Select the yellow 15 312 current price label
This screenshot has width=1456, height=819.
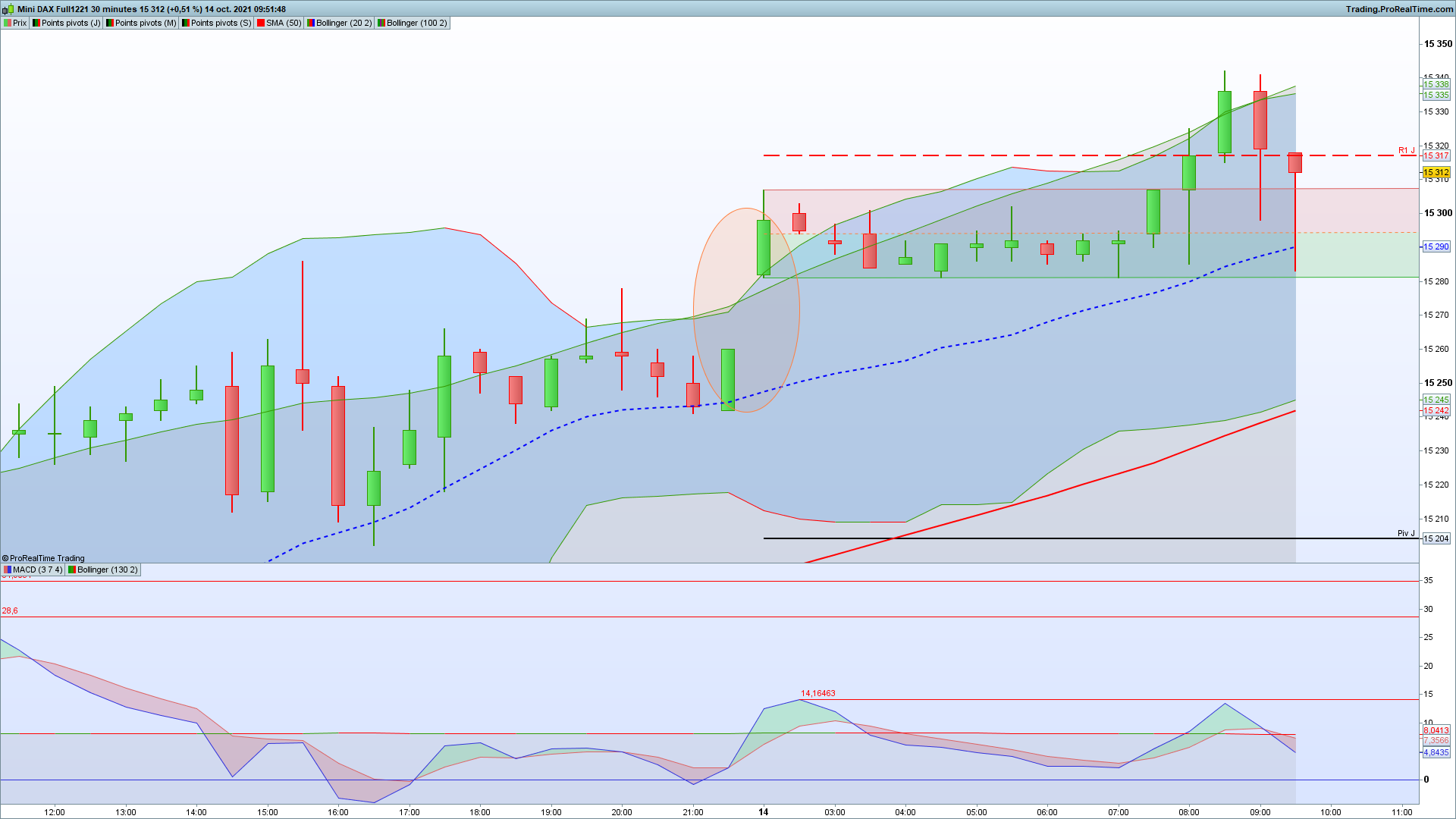[x=1436, y=172]
